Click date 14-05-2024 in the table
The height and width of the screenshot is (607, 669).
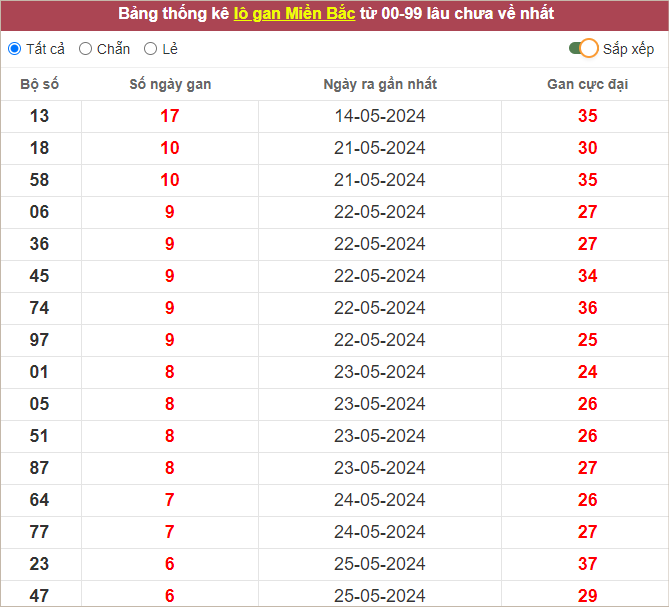coord(380,116)
